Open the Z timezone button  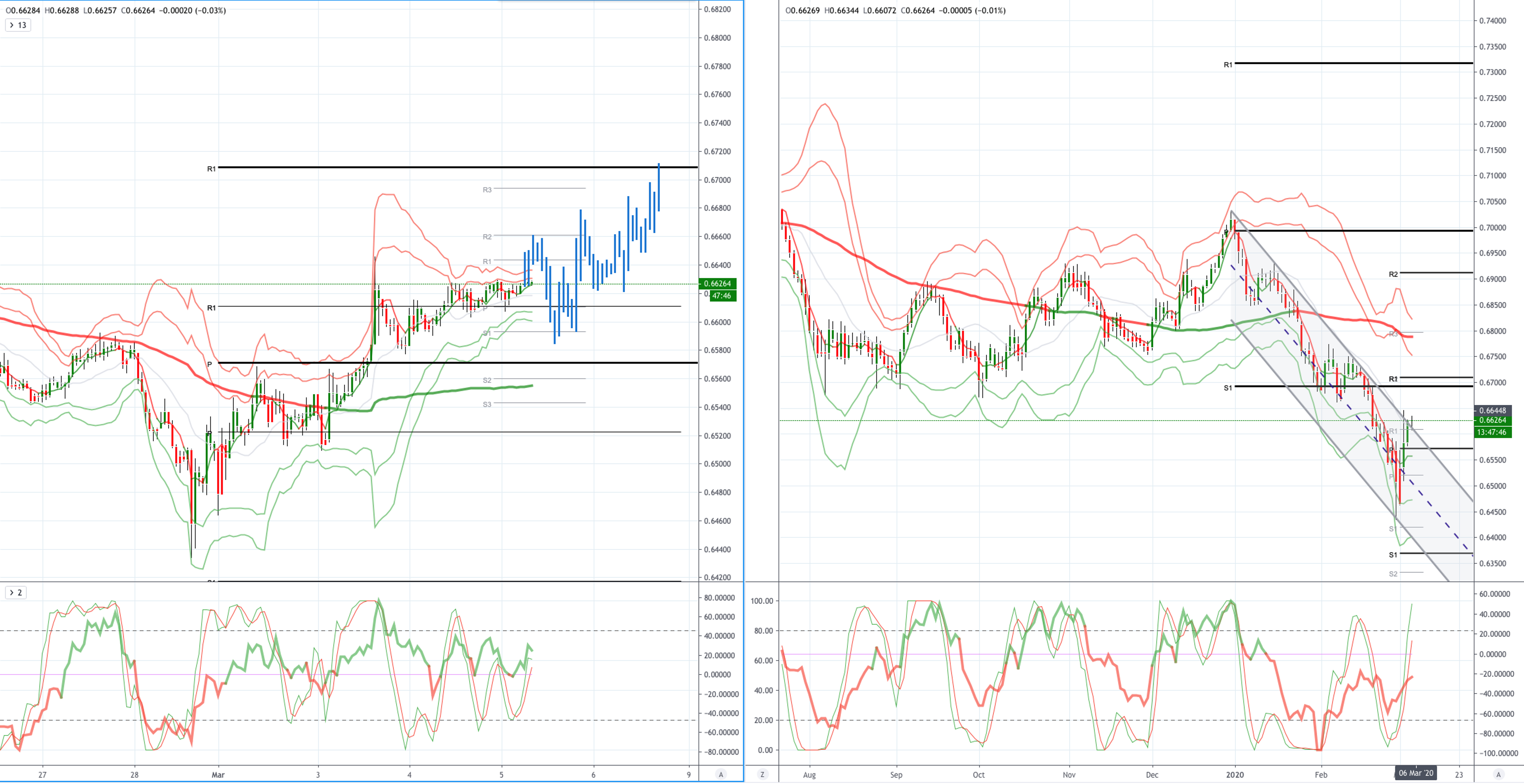click(762, 774)
